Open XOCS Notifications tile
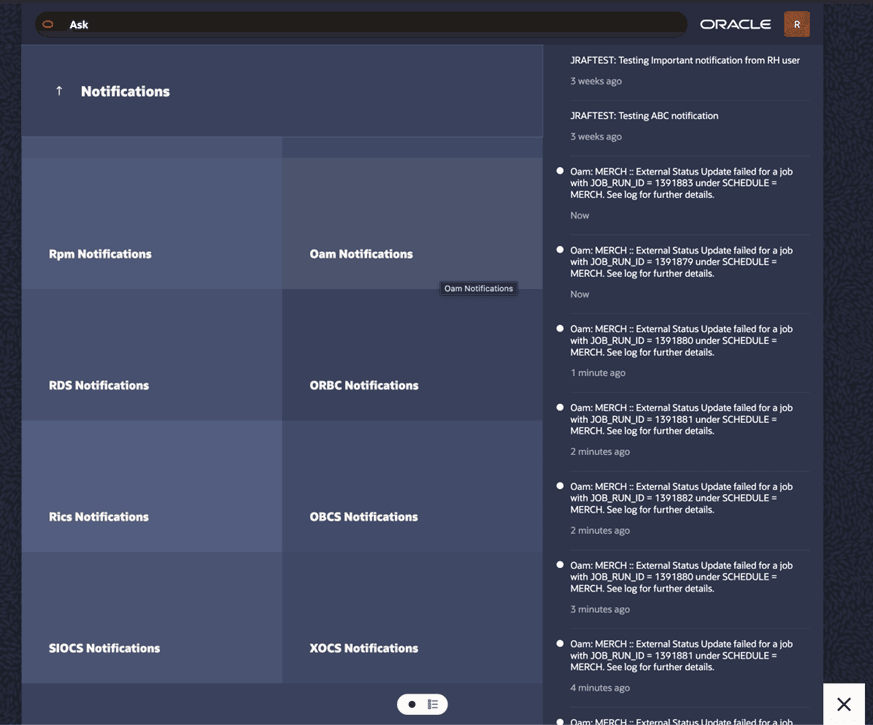873x725 pixels. point(413,618)
